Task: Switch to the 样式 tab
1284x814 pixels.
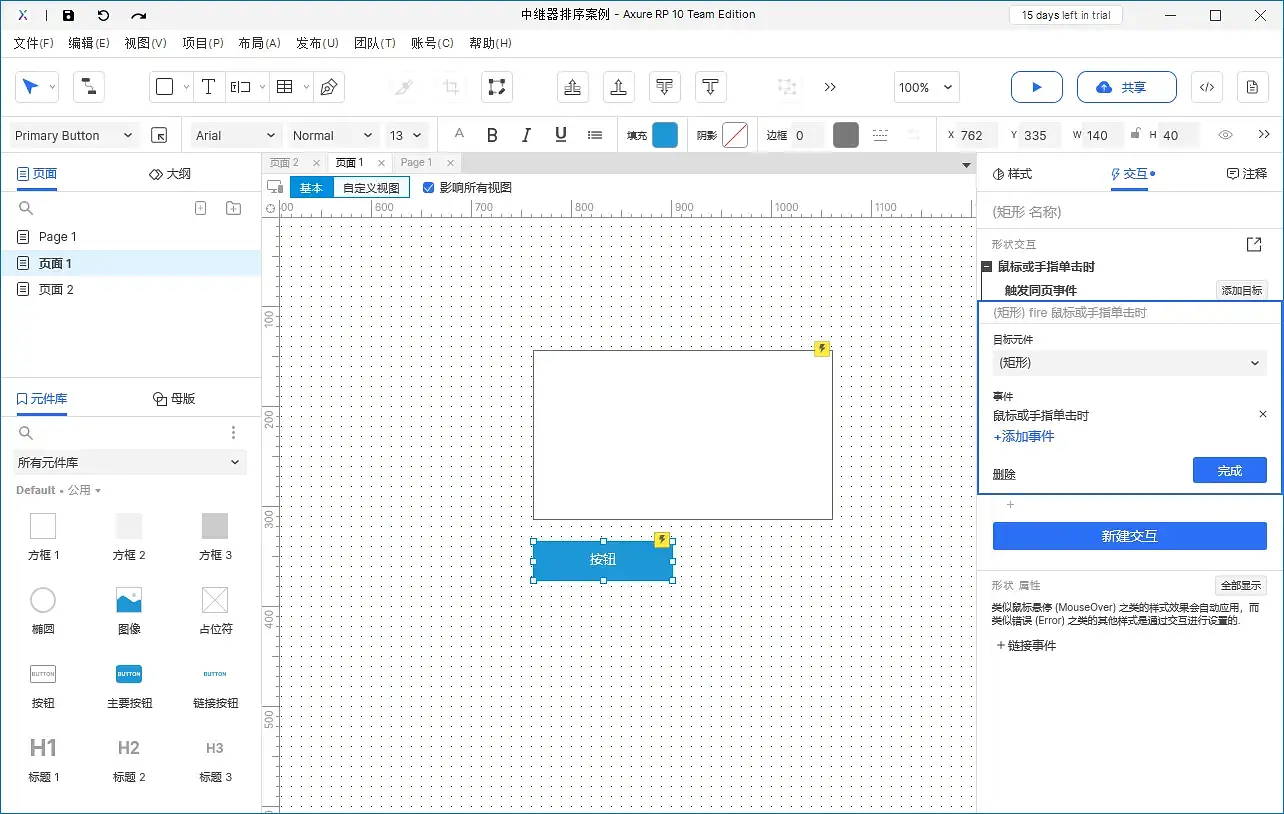Action: [x=1012, y=173]
